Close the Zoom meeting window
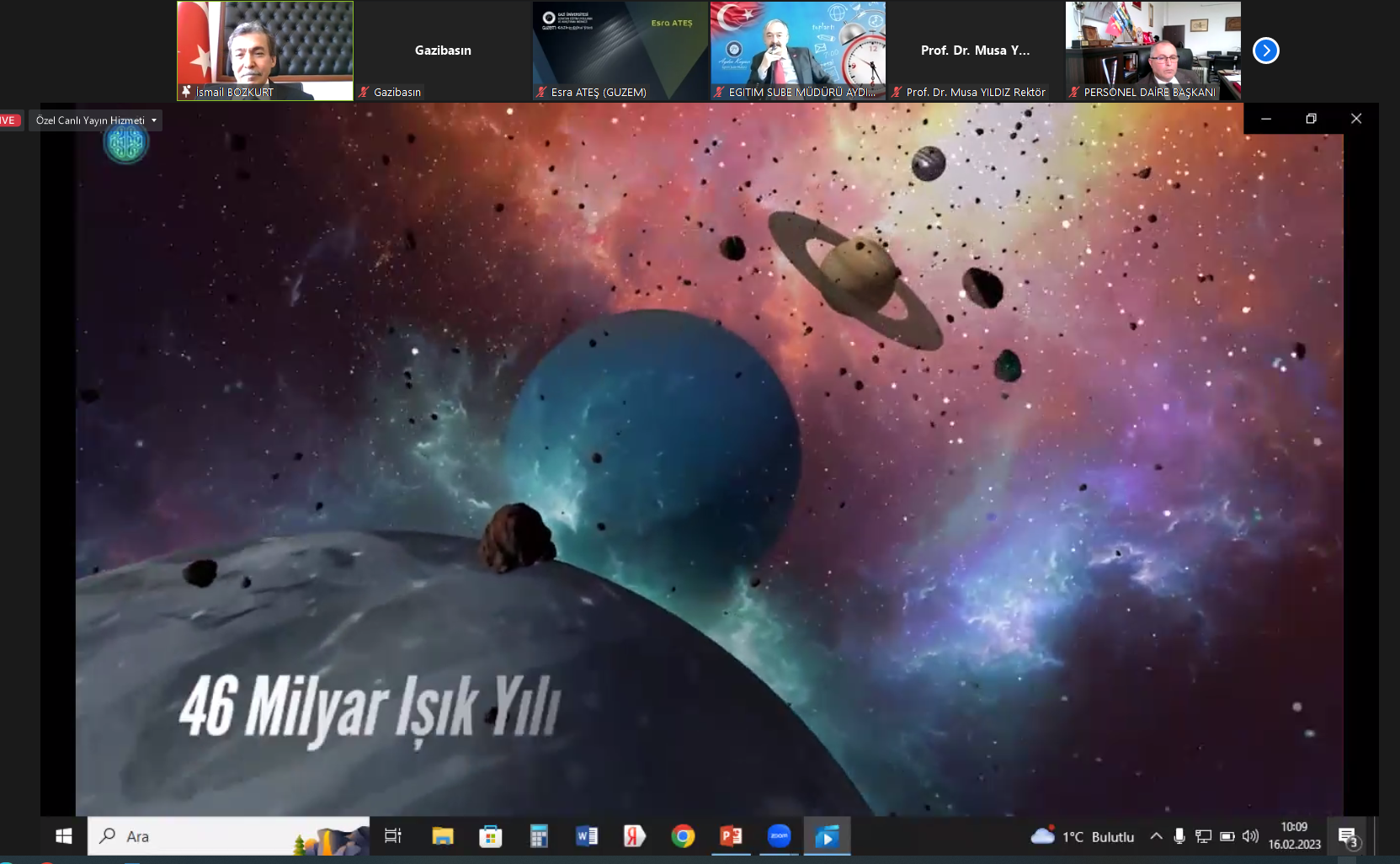The image size is (1400, 864). [x=1356, y=119]
